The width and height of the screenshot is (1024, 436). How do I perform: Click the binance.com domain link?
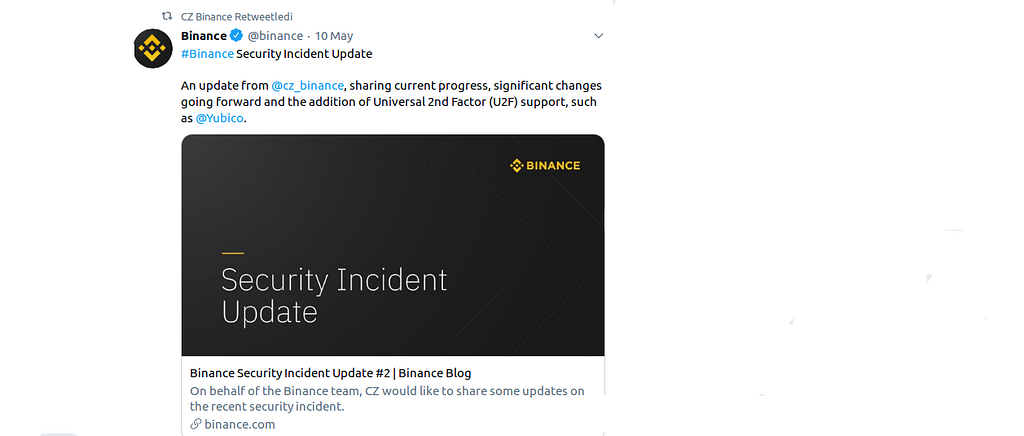click(240, 424)
